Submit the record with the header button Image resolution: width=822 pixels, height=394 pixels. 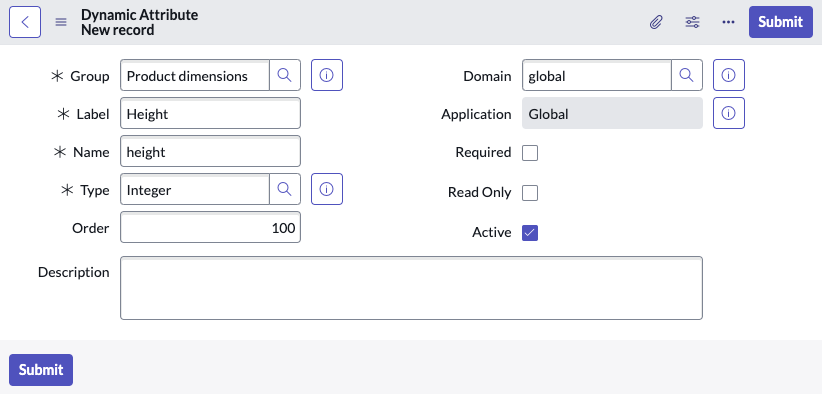781,22
